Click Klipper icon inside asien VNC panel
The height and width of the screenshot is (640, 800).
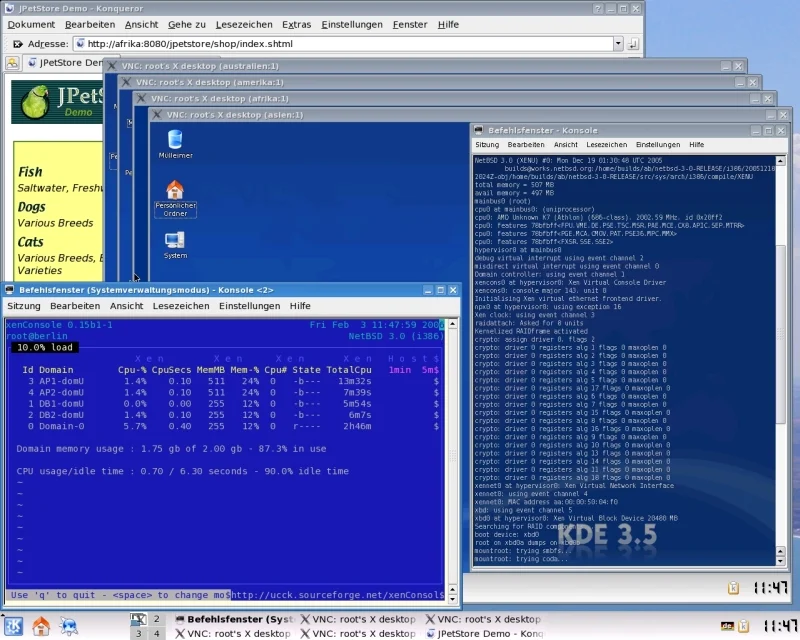(x=733, y=588)
